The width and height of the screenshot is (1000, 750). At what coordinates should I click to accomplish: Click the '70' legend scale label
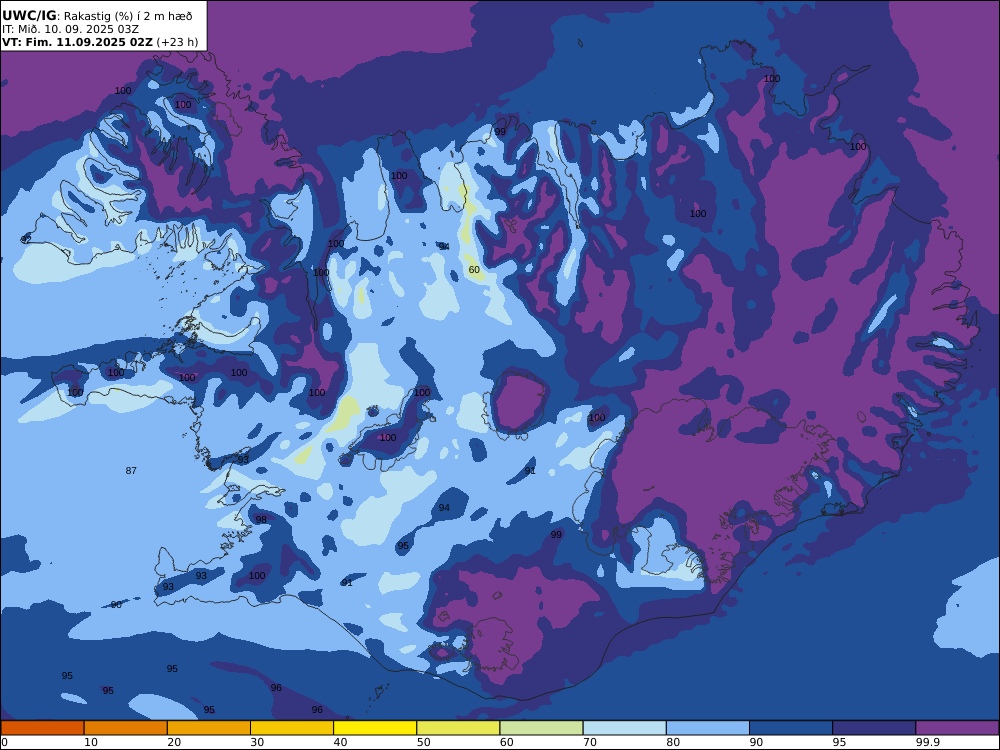591,742
